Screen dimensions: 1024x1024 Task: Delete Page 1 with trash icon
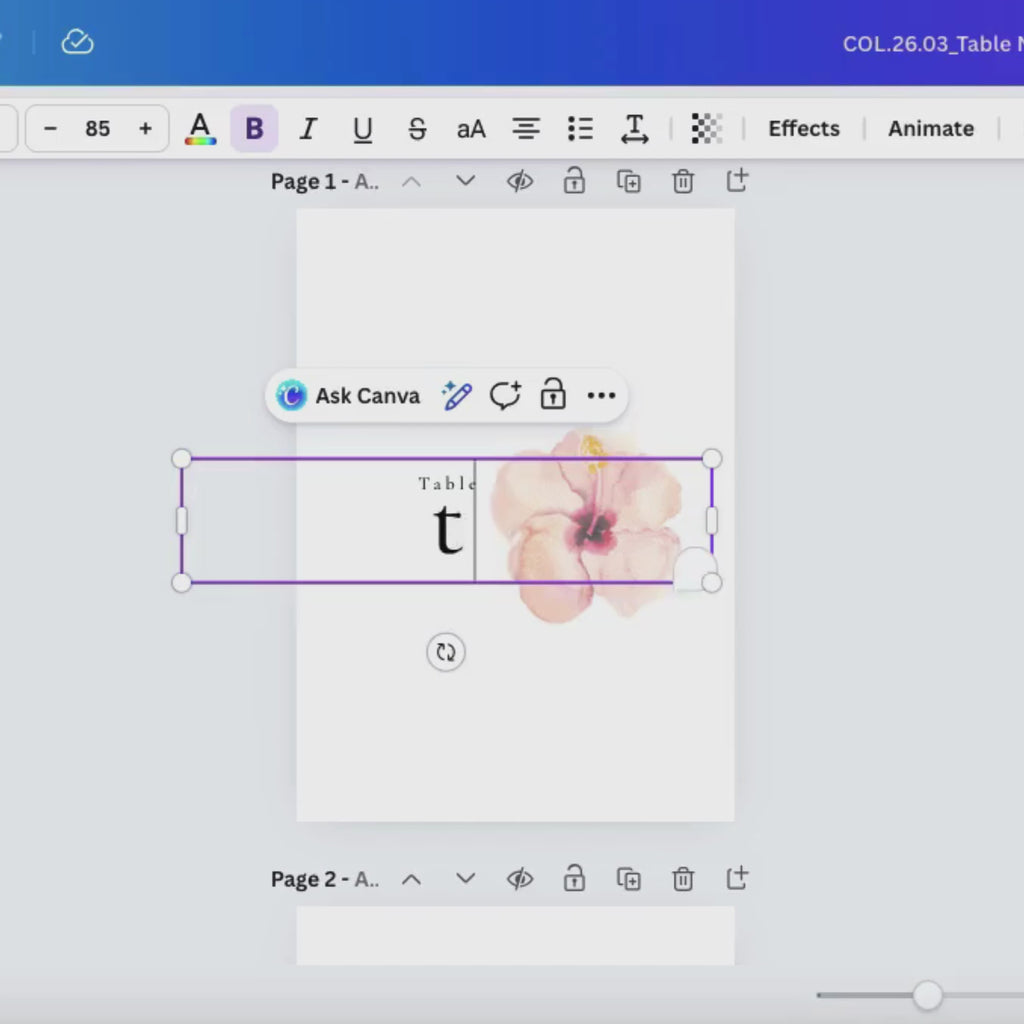[x=683, y=181]
